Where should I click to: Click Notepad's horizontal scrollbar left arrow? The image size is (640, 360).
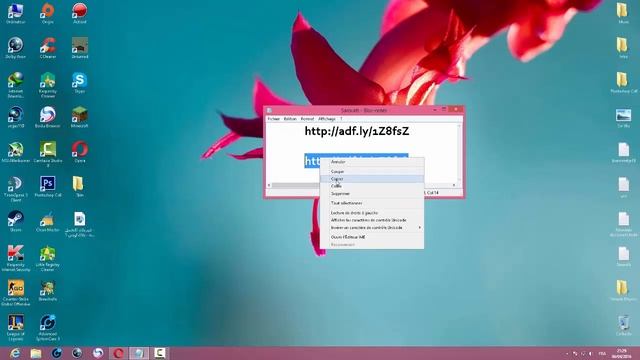(269, 185)
